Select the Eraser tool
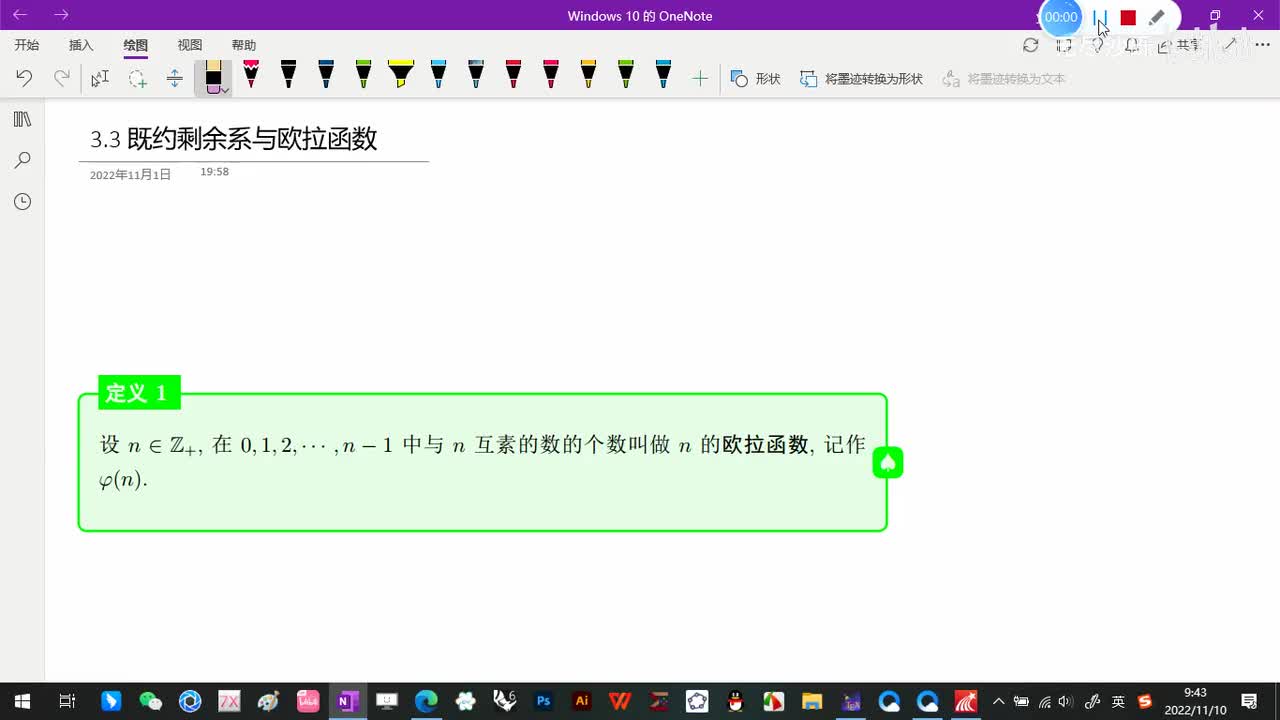 coord(213,77)
